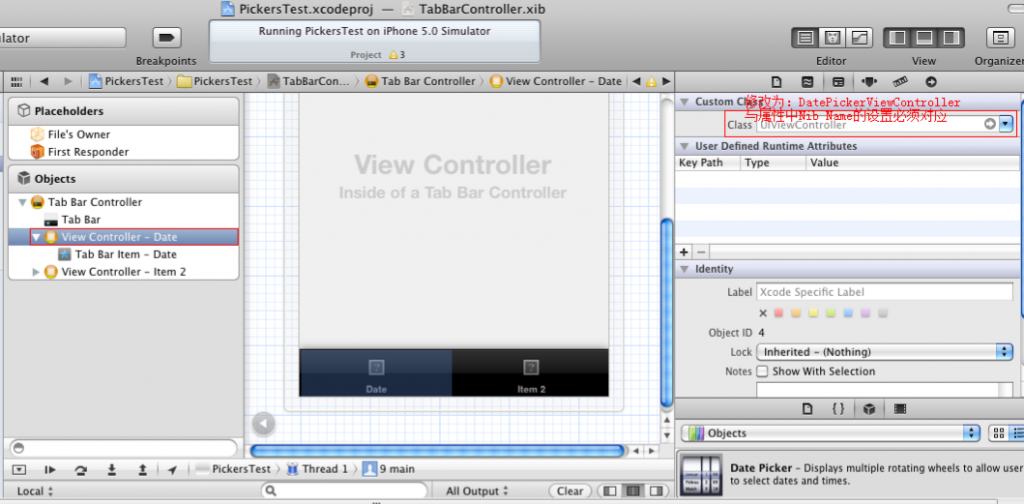
Task: Remove runtime attribute with minus button
Action: tap(701, 252)
